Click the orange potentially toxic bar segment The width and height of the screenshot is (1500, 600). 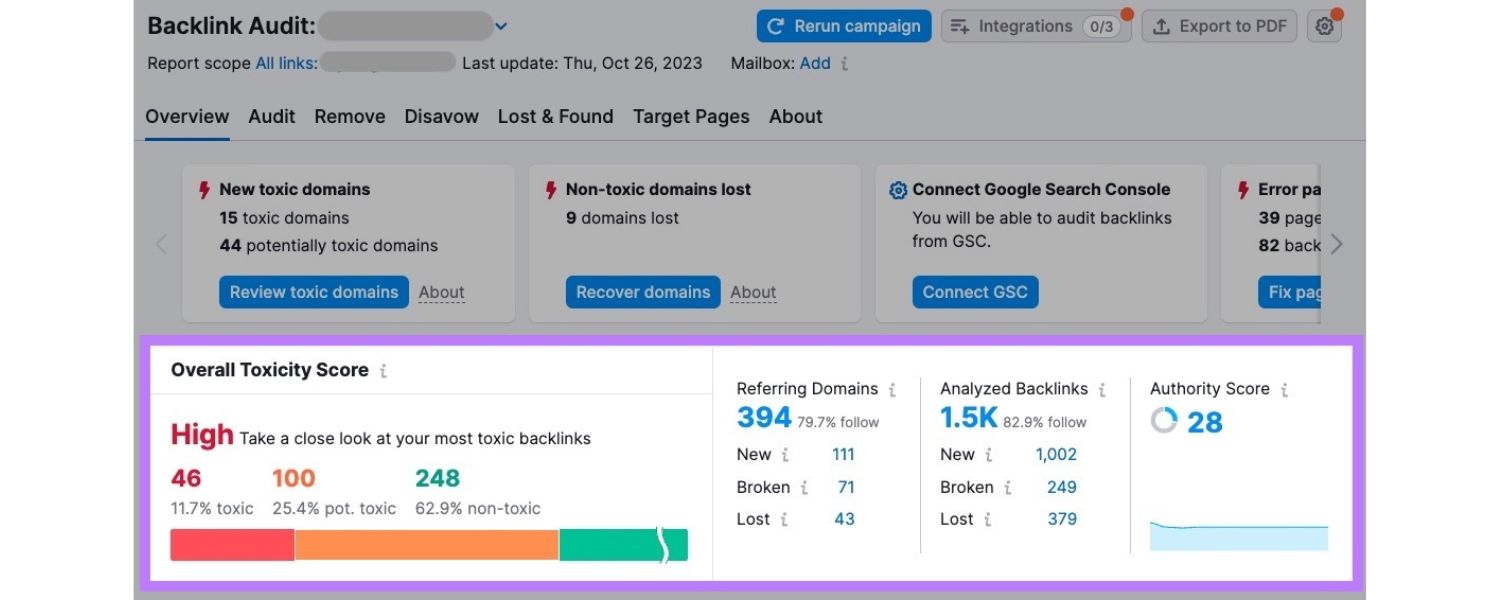tap(426, 545)
